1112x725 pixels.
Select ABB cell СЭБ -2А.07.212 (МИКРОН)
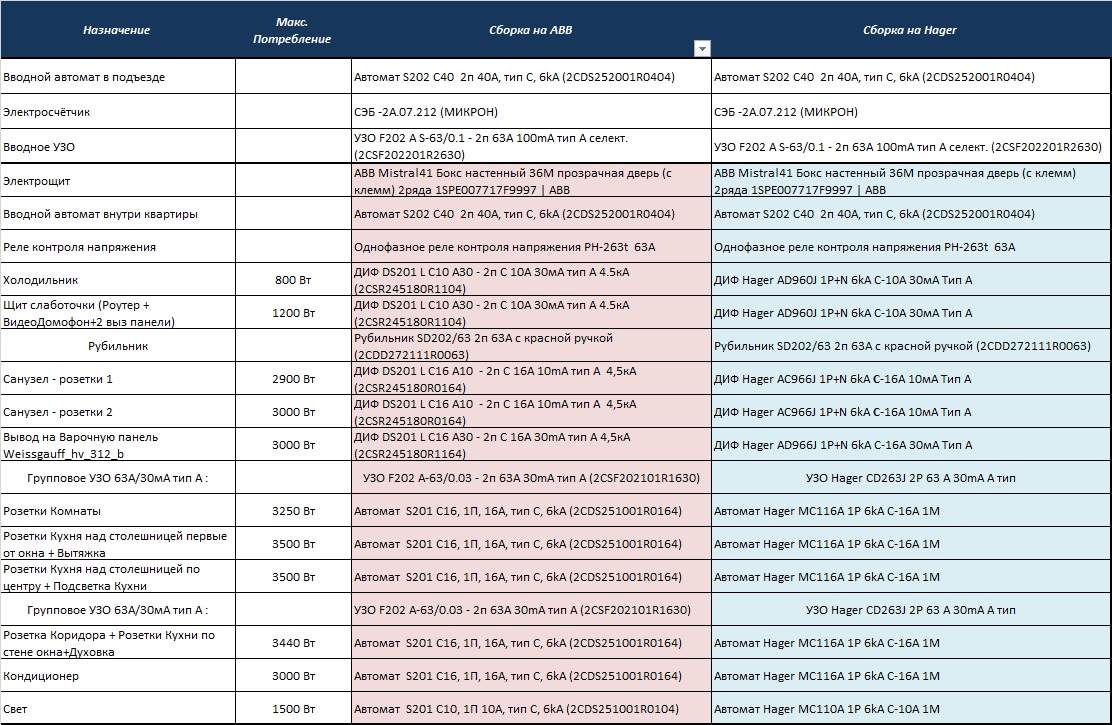click(x=531, y=111)
